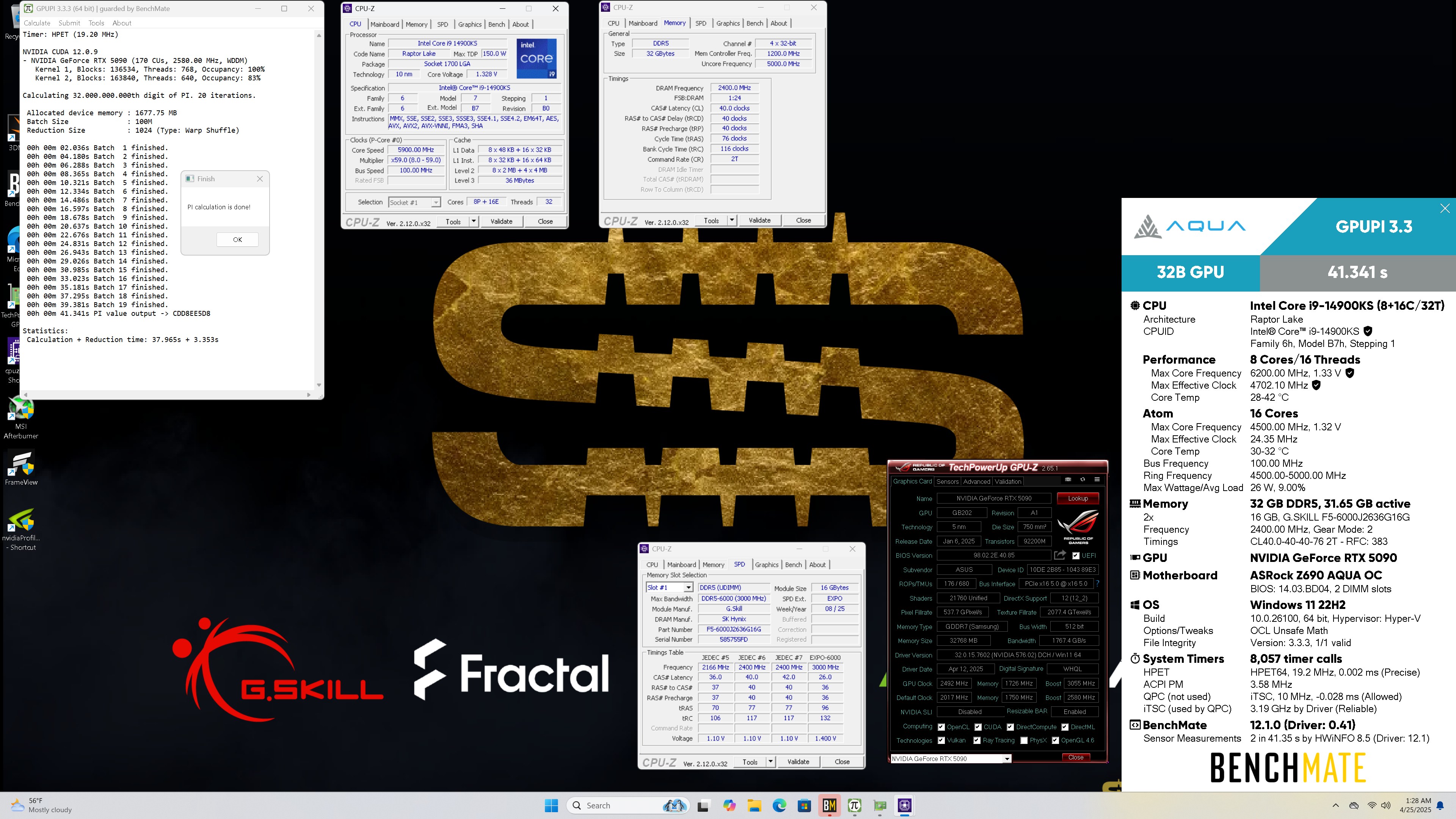Open FrameView desktop shortcut

pos(21,469)
